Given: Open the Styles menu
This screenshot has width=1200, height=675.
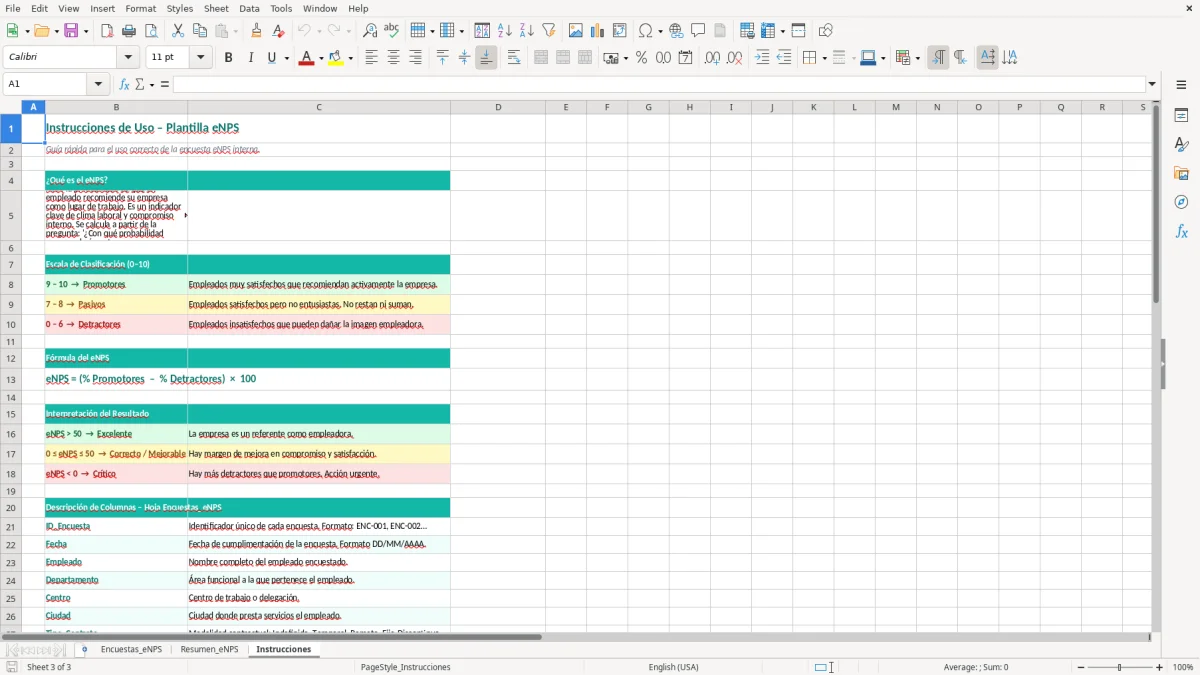Looking at the screenshot, I should [180, 8].
